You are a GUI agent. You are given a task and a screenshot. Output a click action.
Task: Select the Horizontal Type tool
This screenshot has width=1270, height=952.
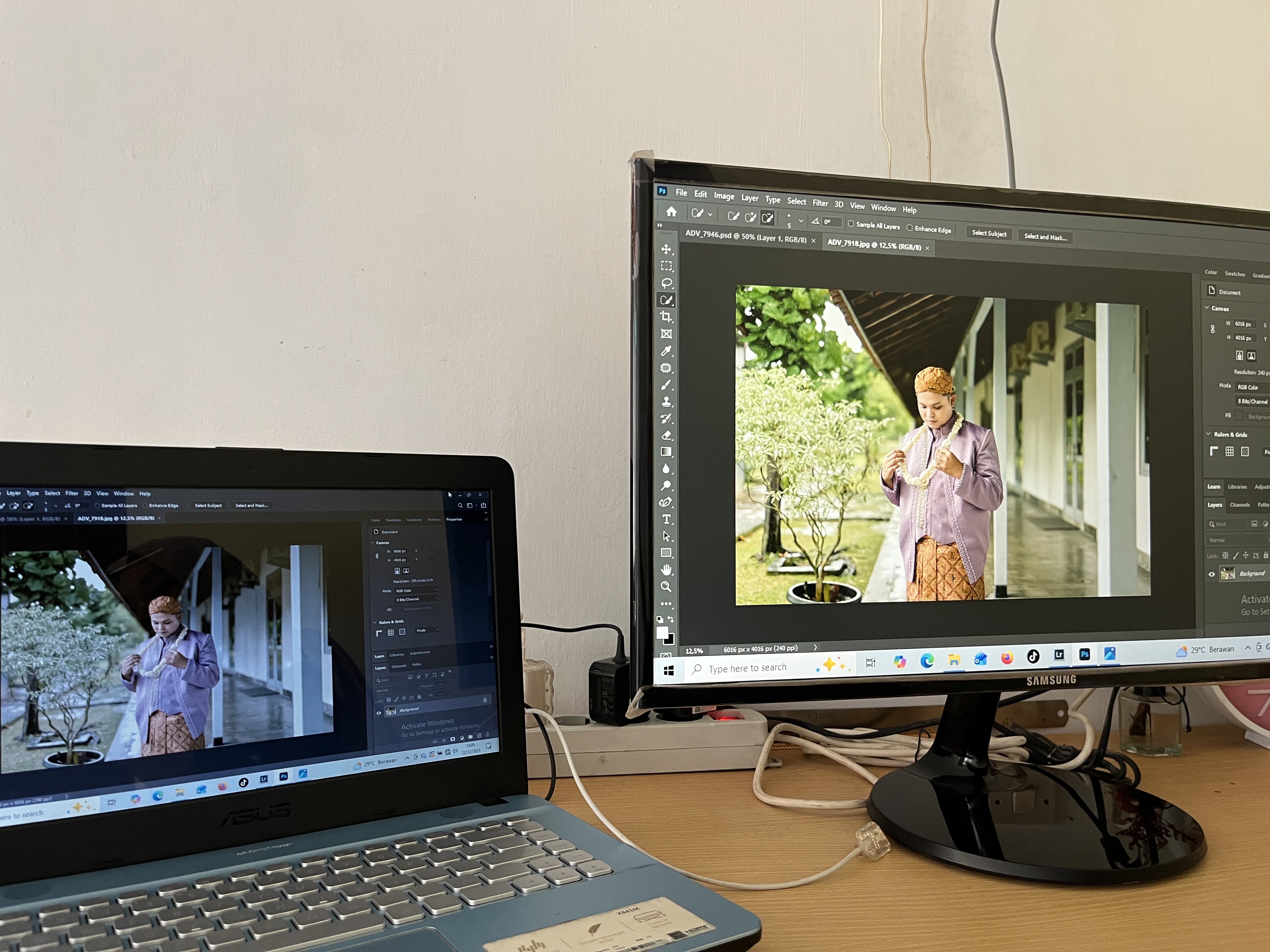tap(666, 519)
